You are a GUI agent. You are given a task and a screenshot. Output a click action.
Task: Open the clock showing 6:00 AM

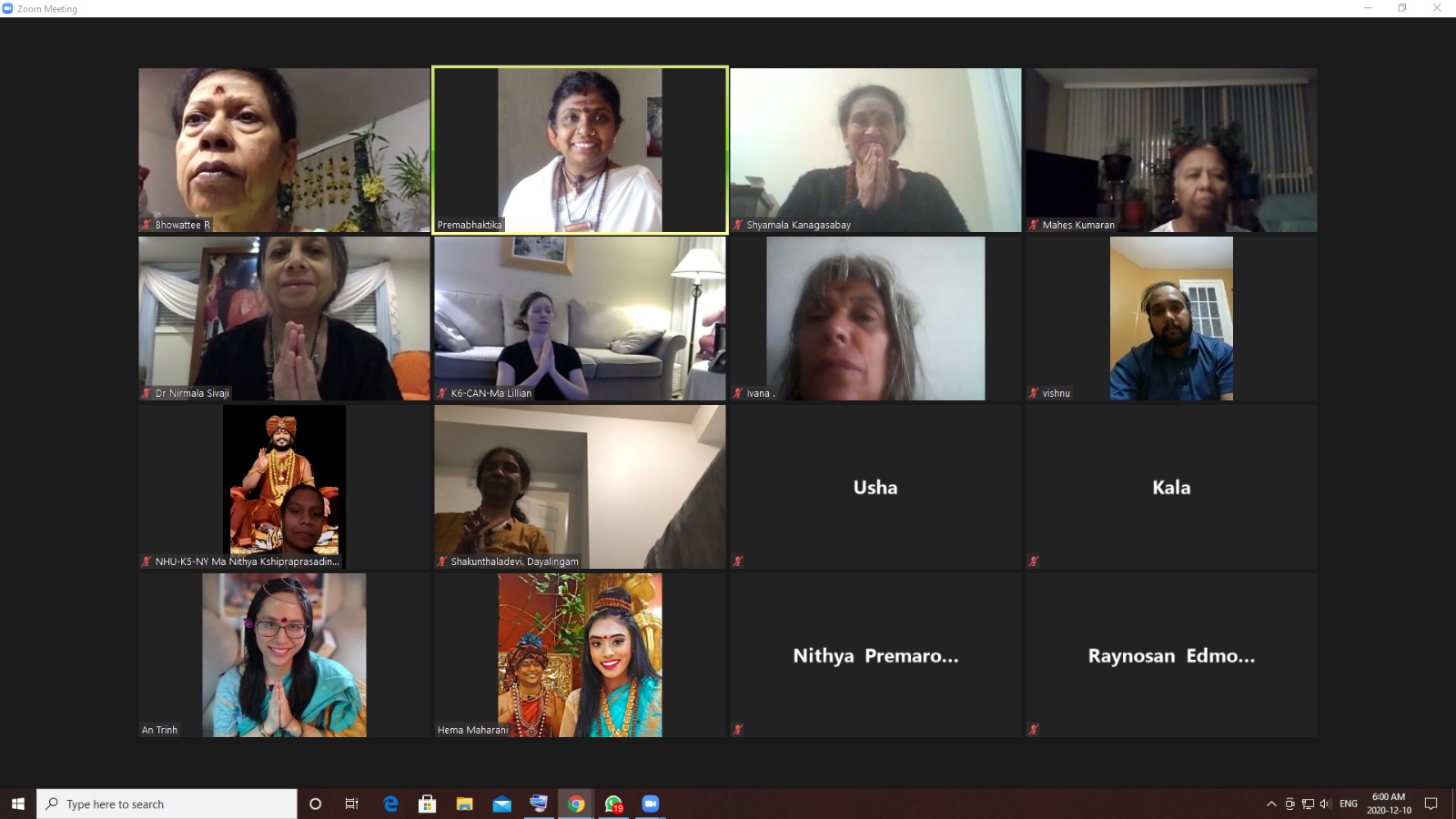click(1389, 804)
